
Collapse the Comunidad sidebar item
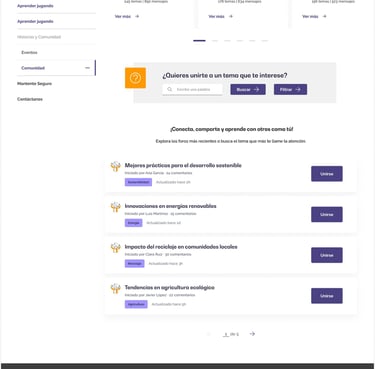87,68
